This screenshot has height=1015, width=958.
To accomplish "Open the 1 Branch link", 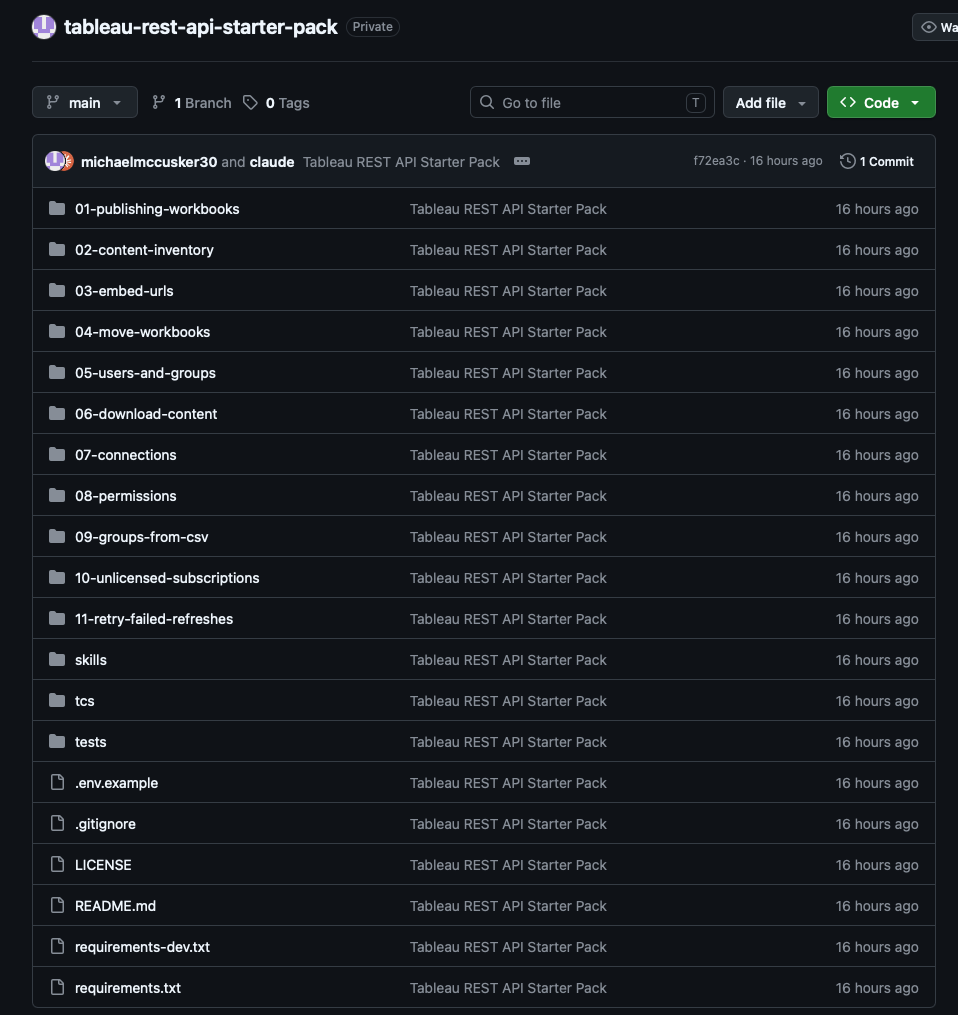I will [x=192, y=102].
